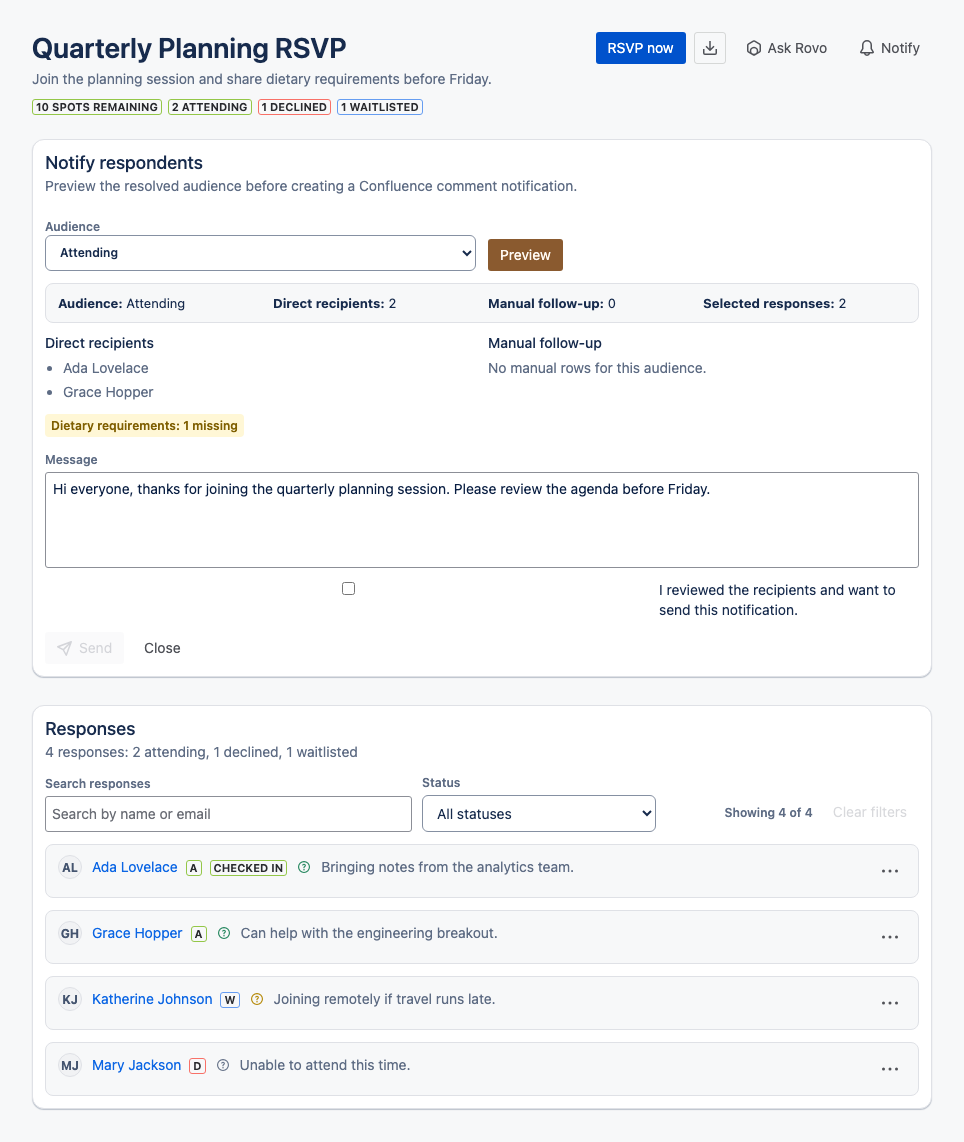Click Ada Lovelace in Direct recipients list
Screen dimensions: 964x1142
pyautogui.click(x=106, y=369)
